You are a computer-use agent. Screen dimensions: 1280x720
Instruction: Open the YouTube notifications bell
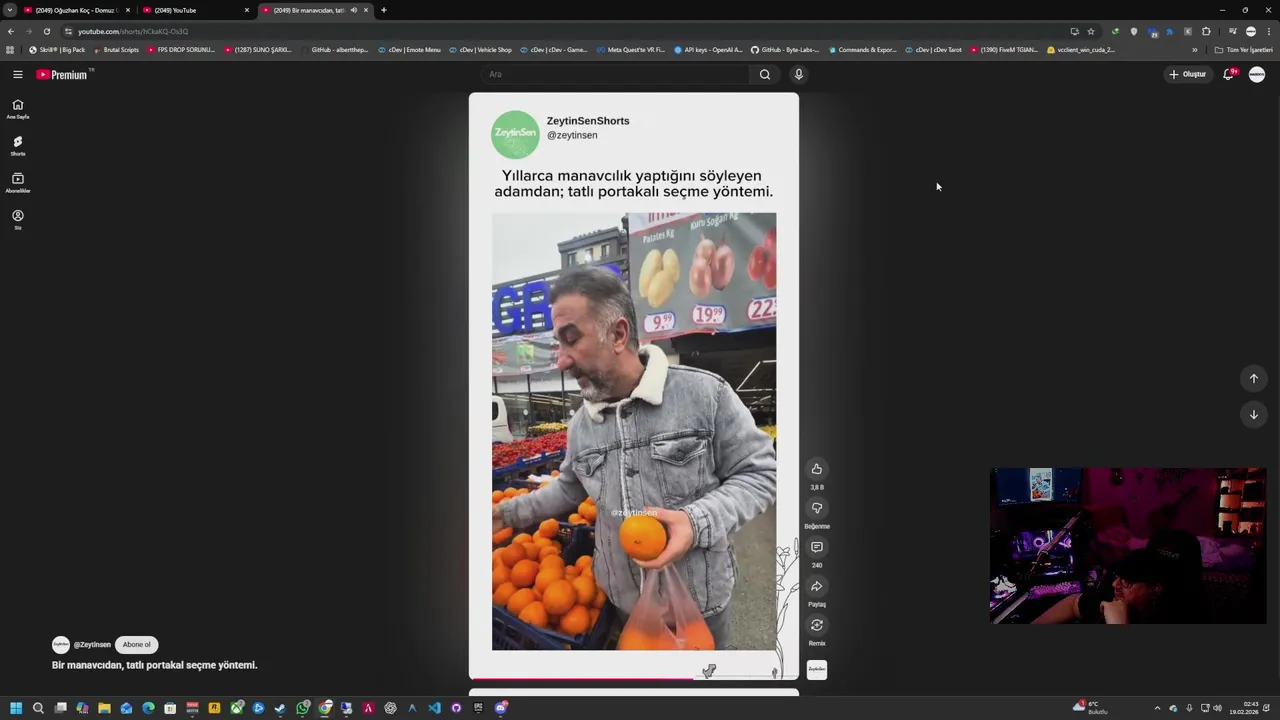point(1229,74)
